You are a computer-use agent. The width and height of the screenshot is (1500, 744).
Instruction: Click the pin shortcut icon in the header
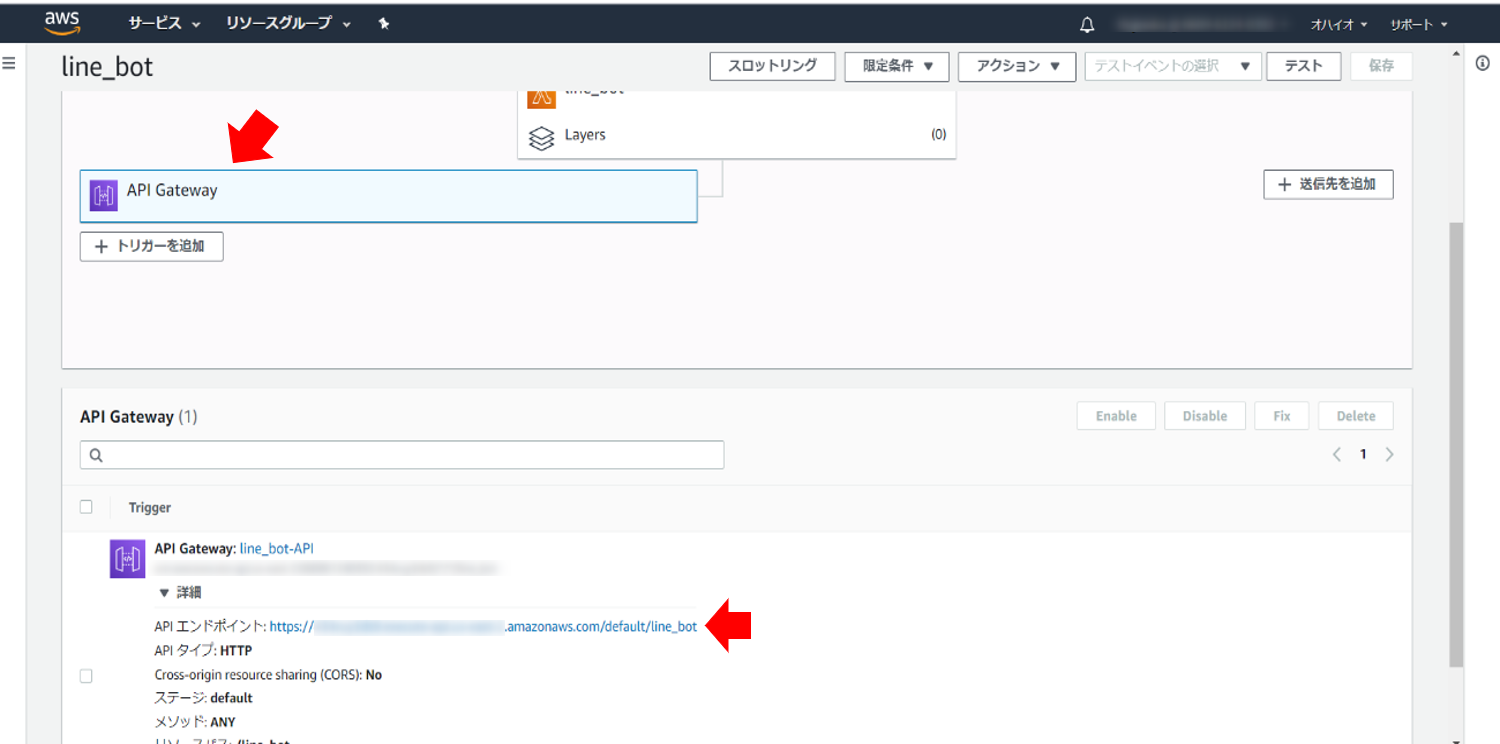384,24
